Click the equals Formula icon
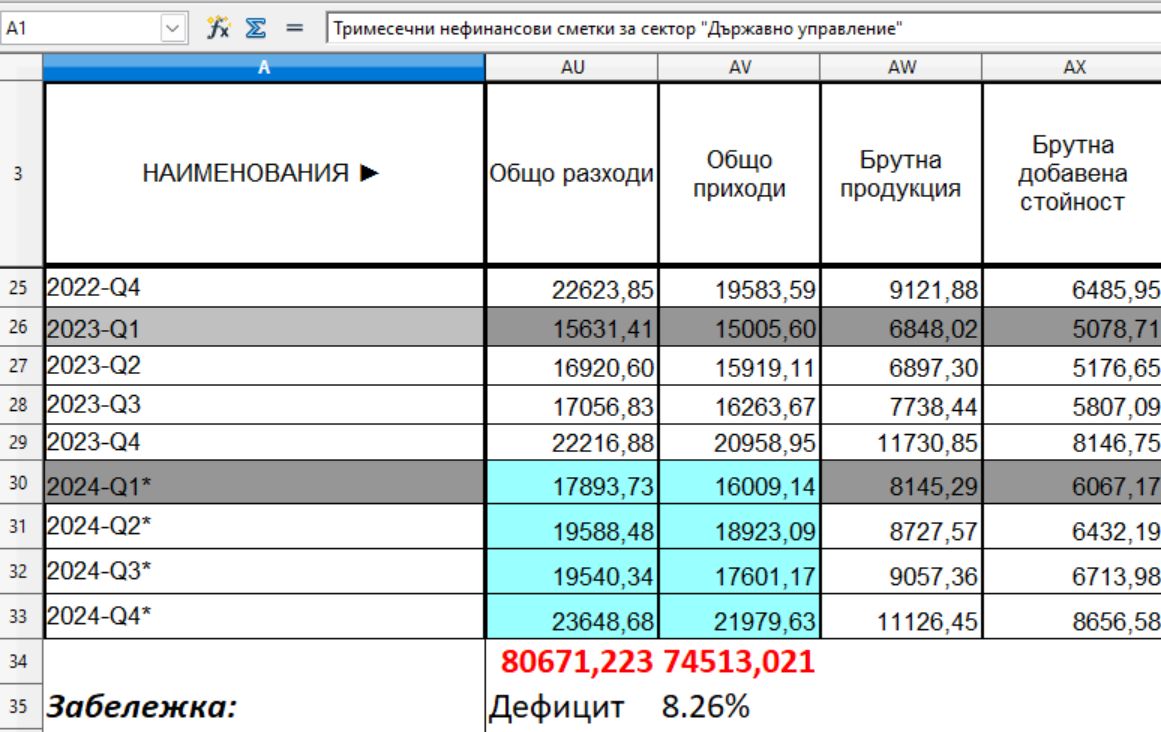 click(294, 28)
